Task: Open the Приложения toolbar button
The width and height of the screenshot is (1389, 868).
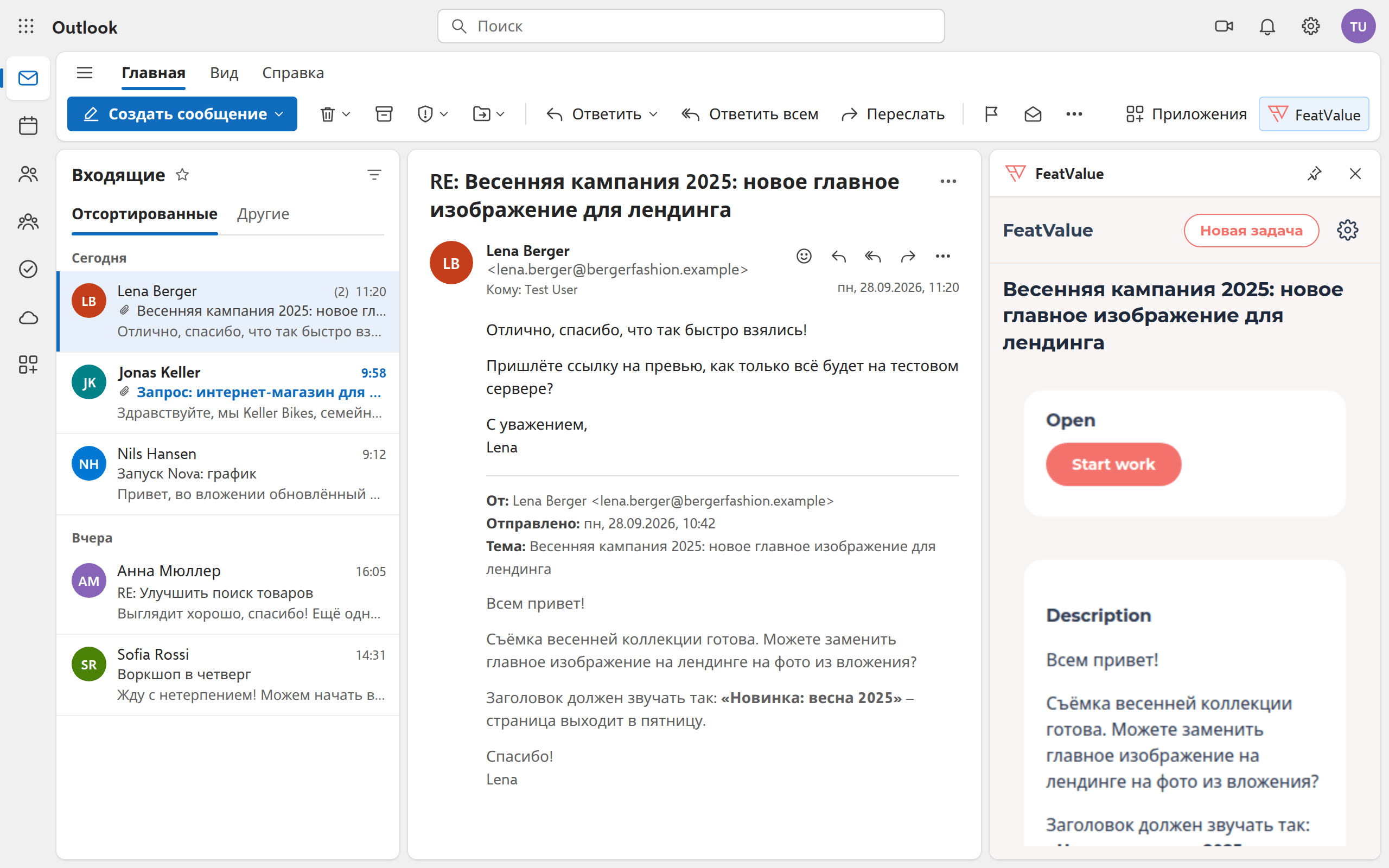Action: [1187, 114]
